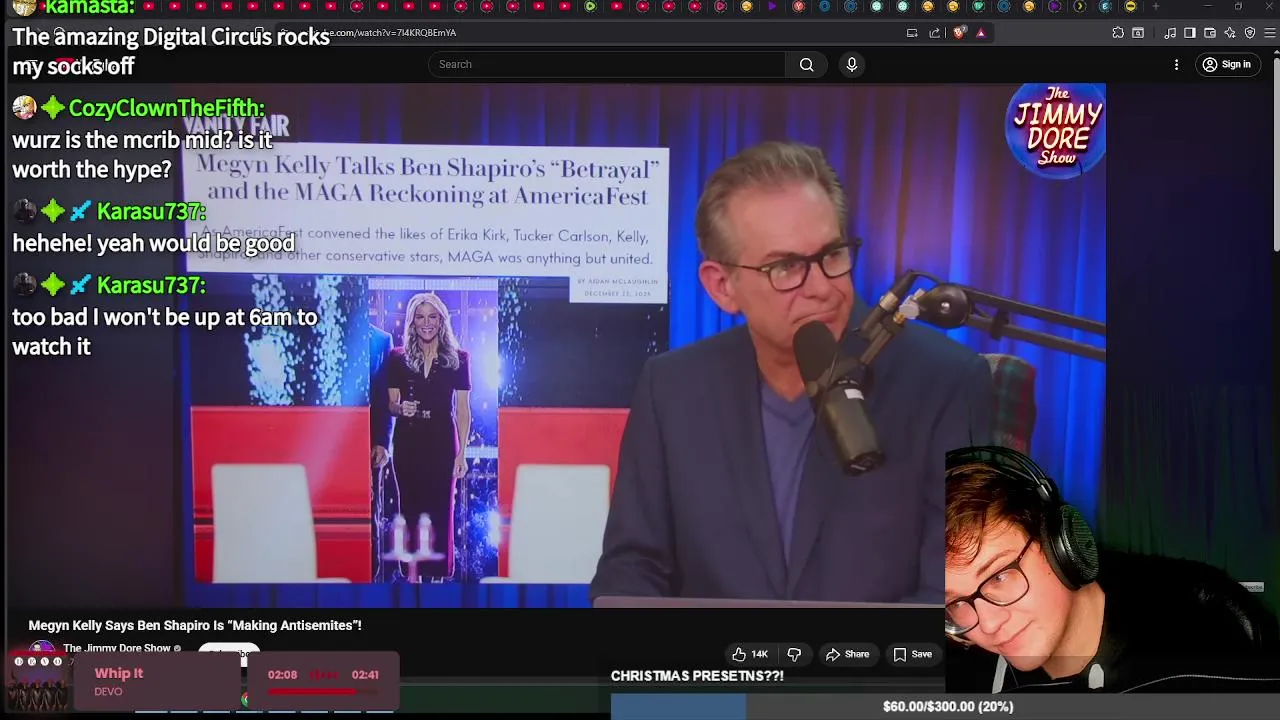Click the YouTube search magnifier button
The width and height of the screenshot is (1280, 720).
pos(806,64)
